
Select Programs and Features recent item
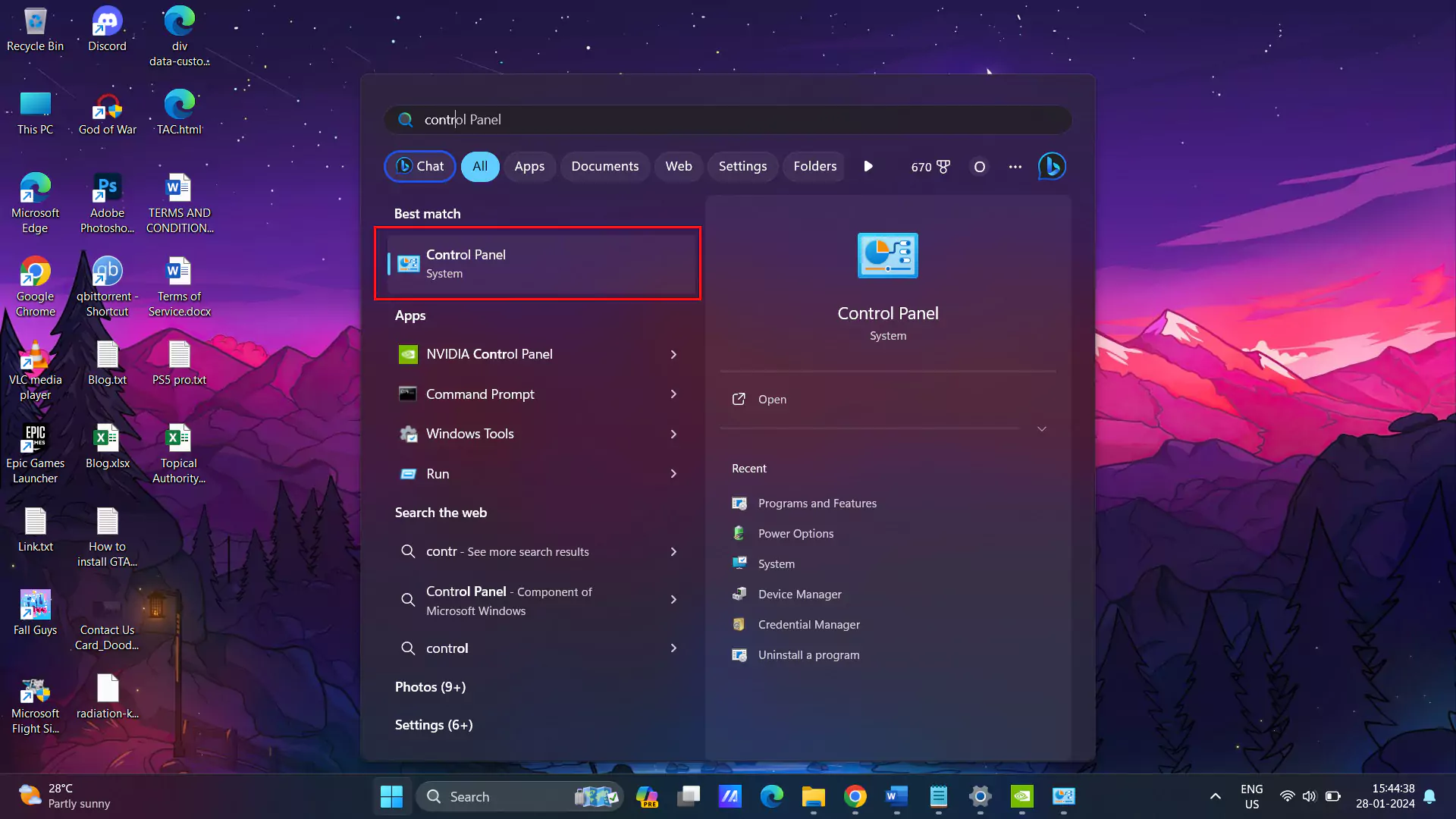click(817, 502)
